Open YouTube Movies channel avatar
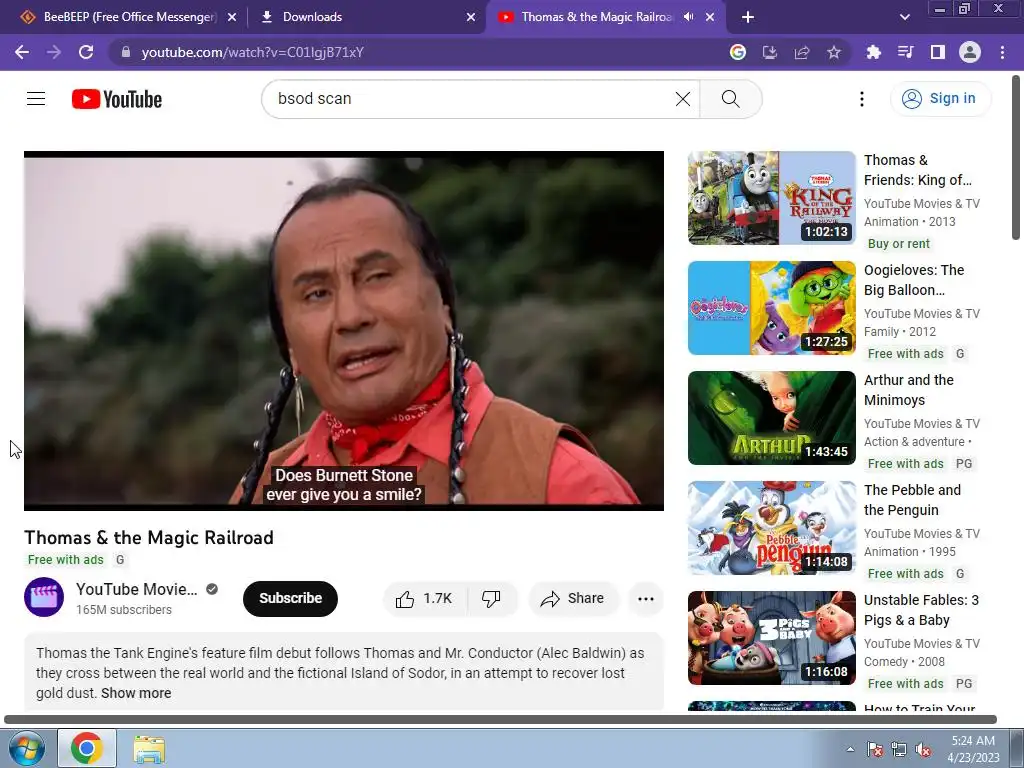This screenshot has height=768, width=1024. [44, 598]
